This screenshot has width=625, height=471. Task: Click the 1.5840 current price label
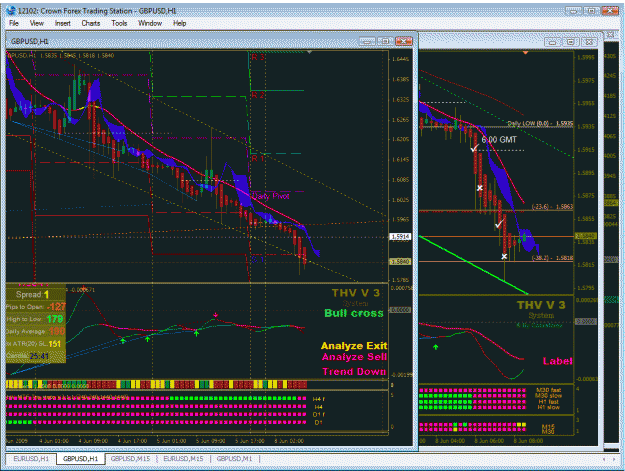pyautogui.click(x=400, y=262)
